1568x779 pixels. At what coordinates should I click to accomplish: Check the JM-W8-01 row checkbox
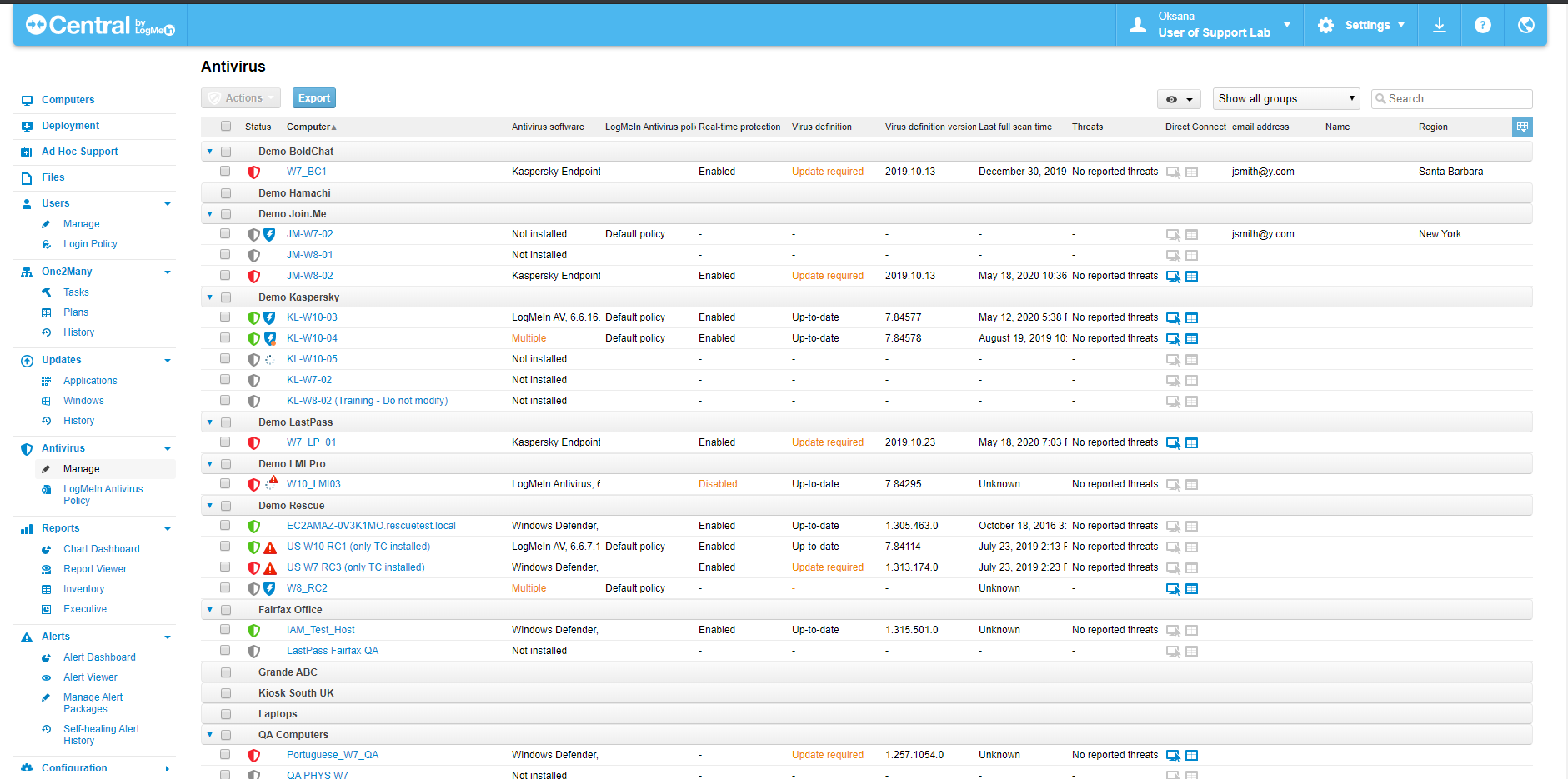[x=225, y=254]
